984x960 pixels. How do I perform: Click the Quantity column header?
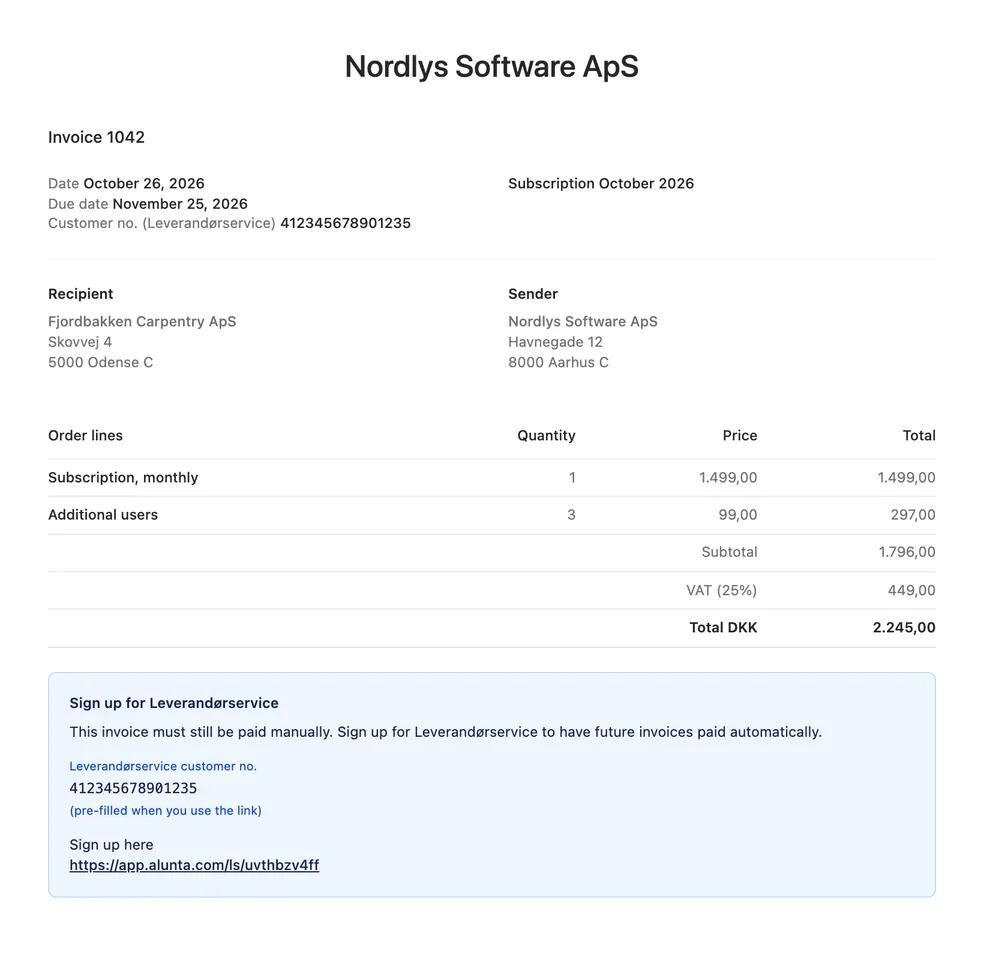[x=546, y=435]
